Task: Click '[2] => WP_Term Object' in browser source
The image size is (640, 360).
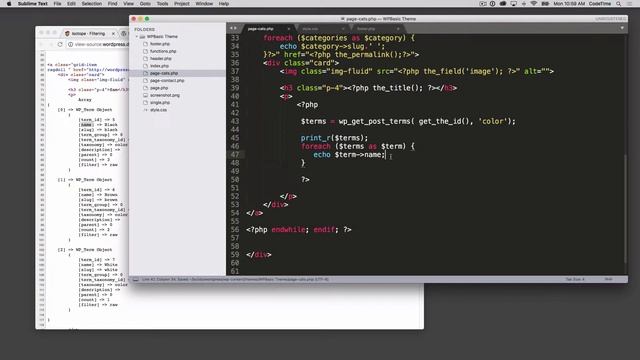Action: [x=85, y=249]
